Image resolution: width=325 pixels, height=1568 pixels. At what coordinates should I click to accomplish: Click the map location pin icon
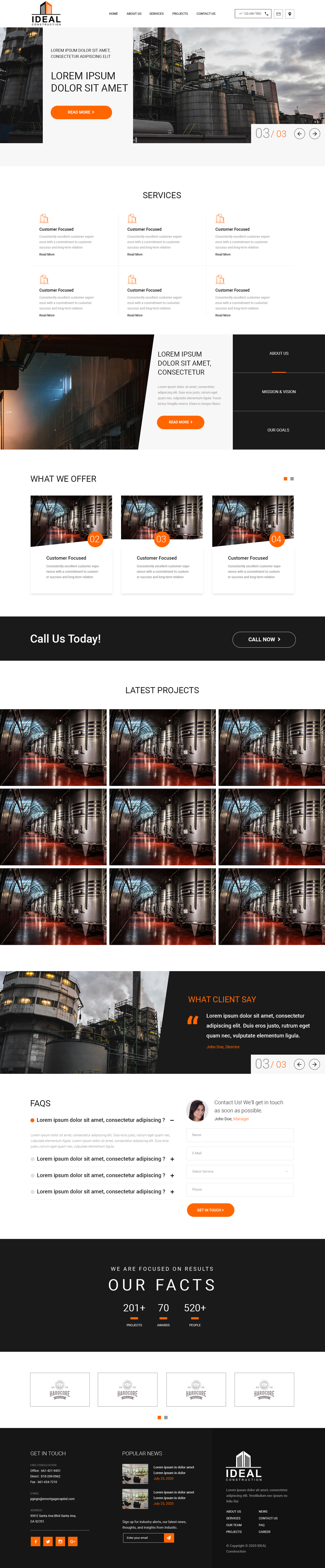290,13
